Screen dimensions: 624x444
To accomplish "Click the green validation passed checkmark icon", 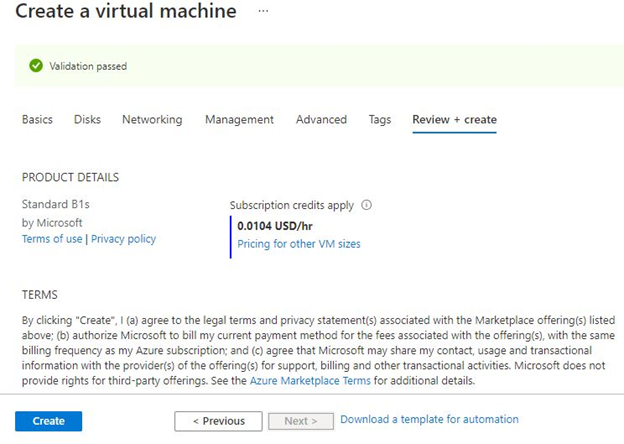I will point(36,66).
